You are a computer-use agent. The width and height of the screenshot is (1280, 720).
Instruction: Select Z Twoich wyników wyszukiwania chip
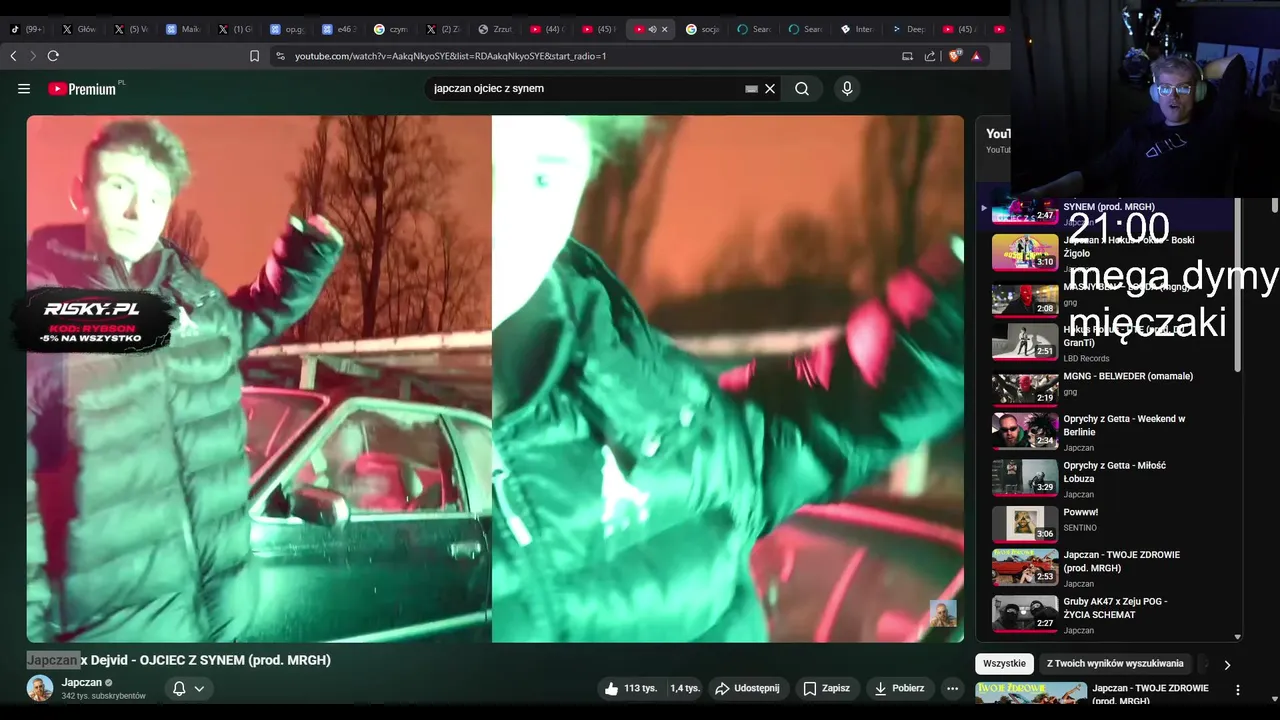tap(1115, 664)
